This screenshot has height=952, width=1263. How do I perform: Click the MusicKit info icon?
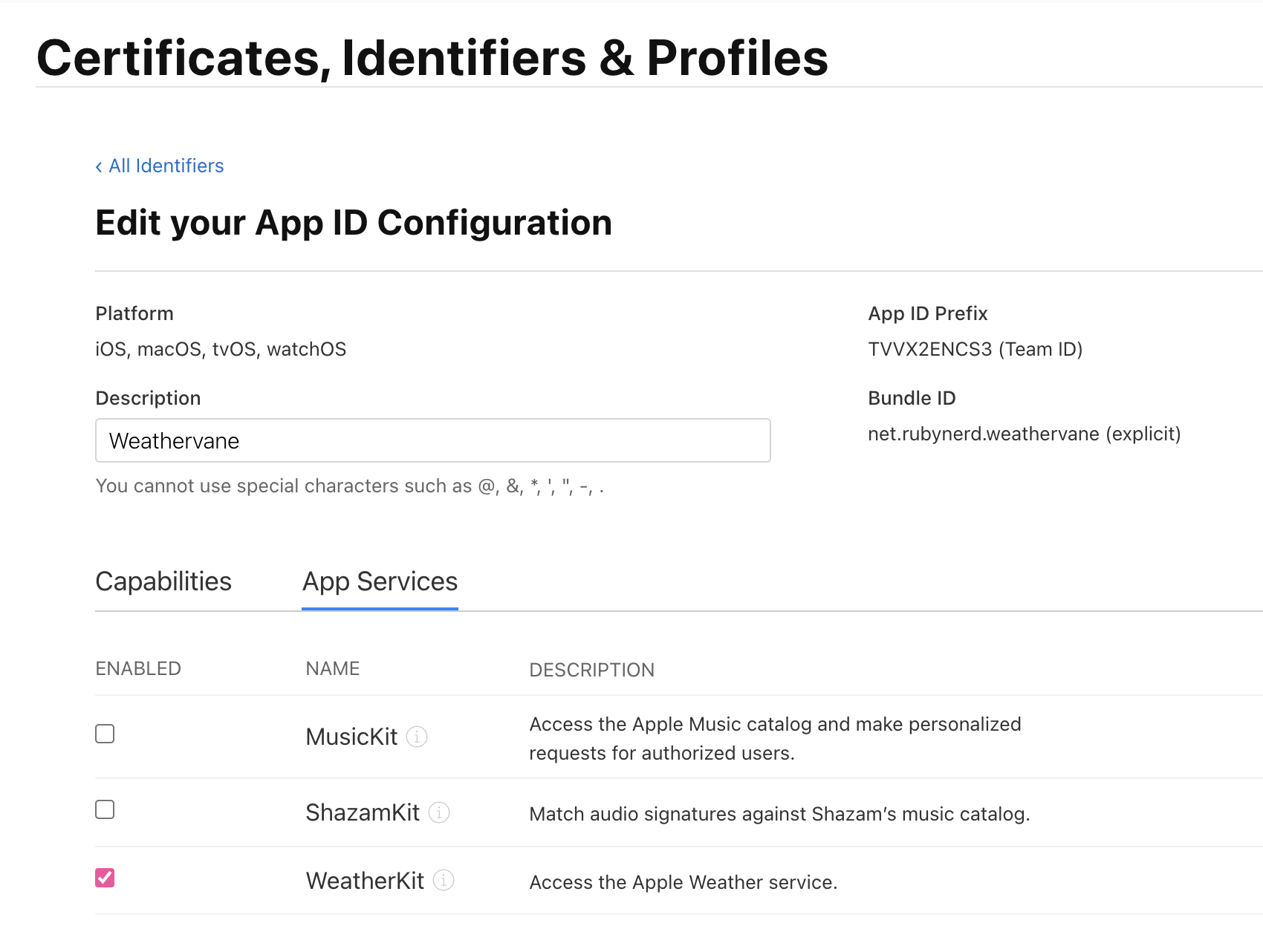(x=417, y=737)
